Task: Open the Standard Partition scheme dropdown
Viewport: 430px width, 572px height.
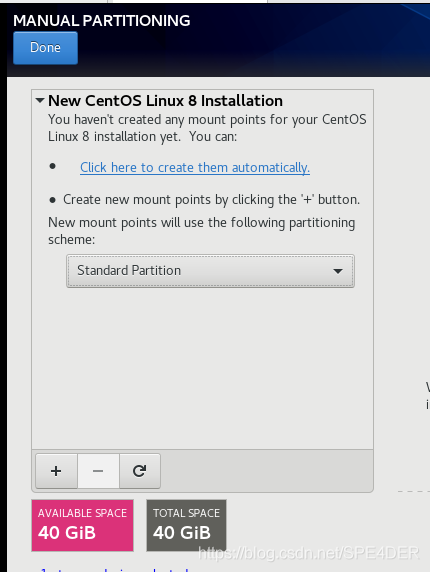Action: [x=210, y=271]
